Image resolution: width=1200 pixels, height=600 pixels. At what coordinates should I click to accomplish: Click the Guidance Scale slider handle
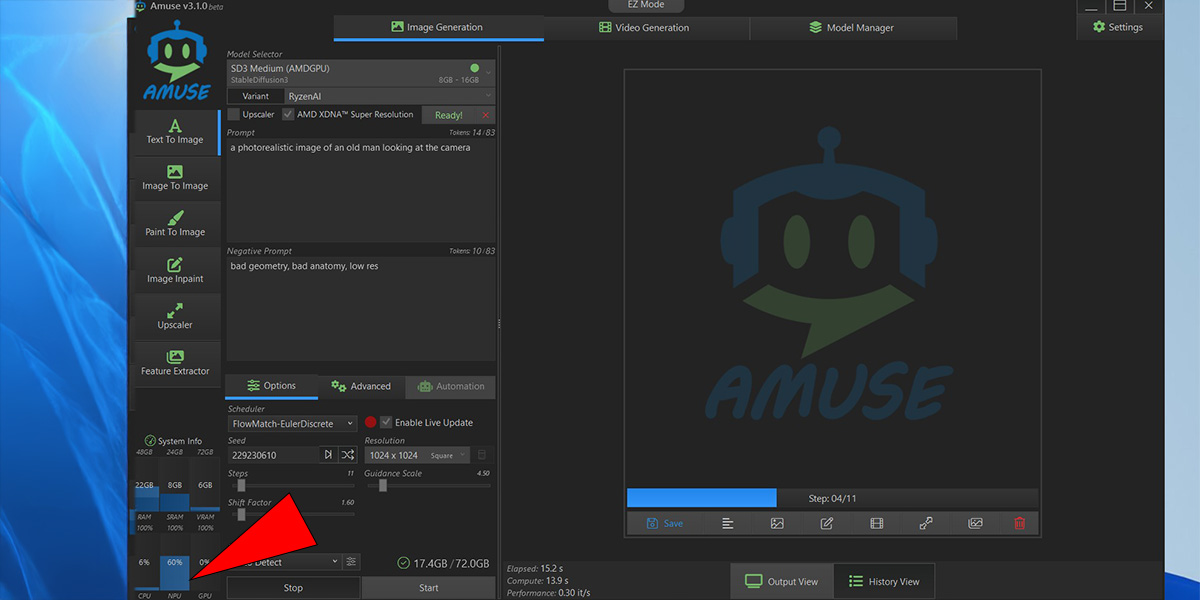click(x=383, y=486)
